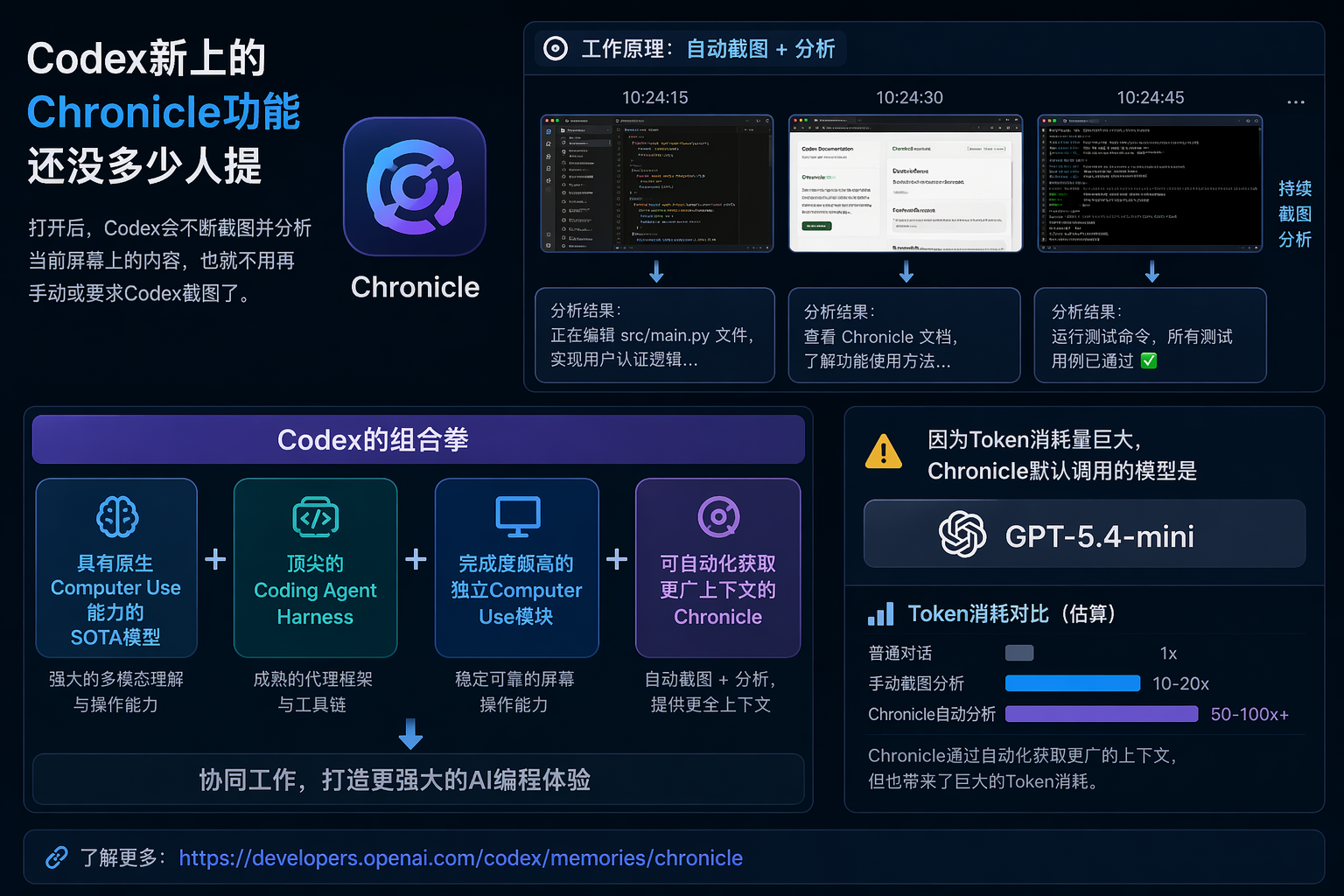Click the ellipsis after the 10:24:45 timestamp
This screenshot has height=896, width=1344.
[1296, 102]
